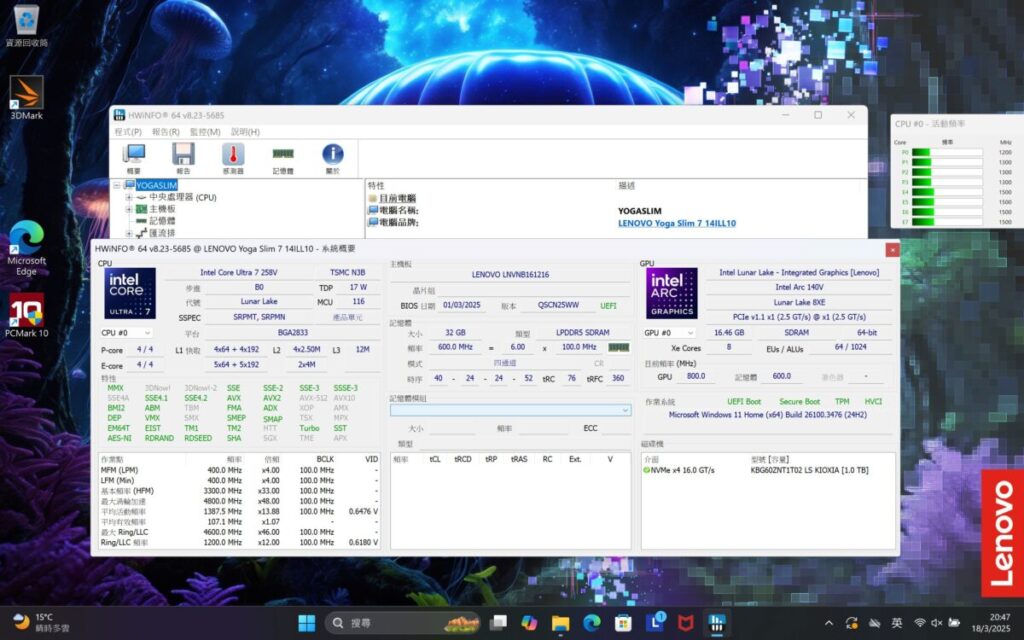Open Microsoft Edge from the taskbar

pos(592,623)
